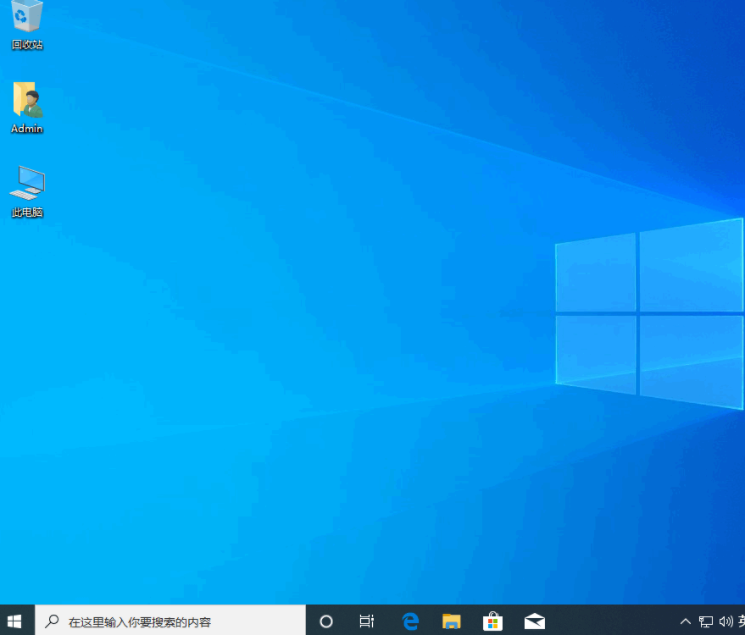
Task: Open the Recycle Bin desktop icon
Action: point(27,17)
